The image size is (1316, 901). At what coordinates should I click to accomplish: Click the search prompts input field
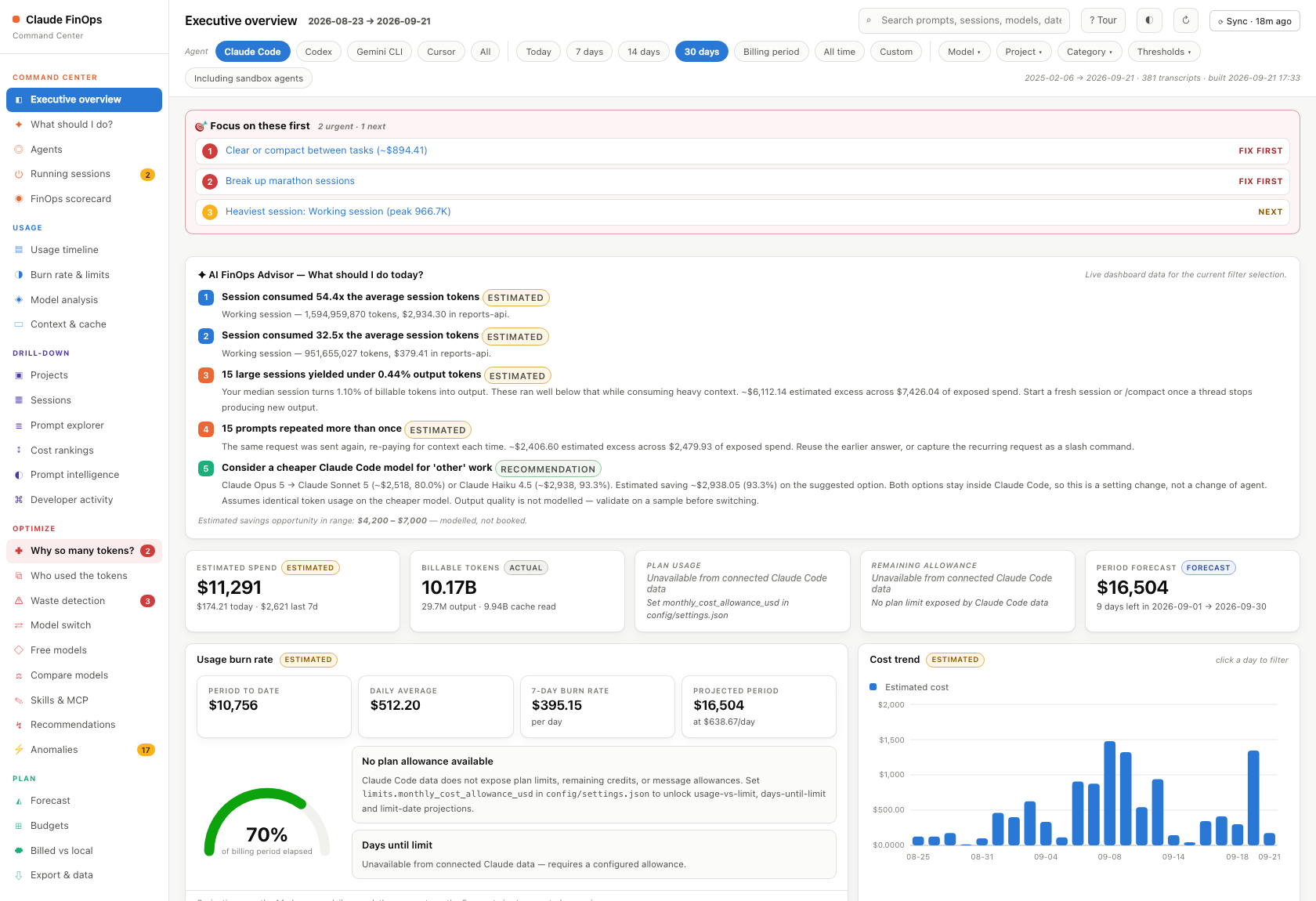click(966, 20)
